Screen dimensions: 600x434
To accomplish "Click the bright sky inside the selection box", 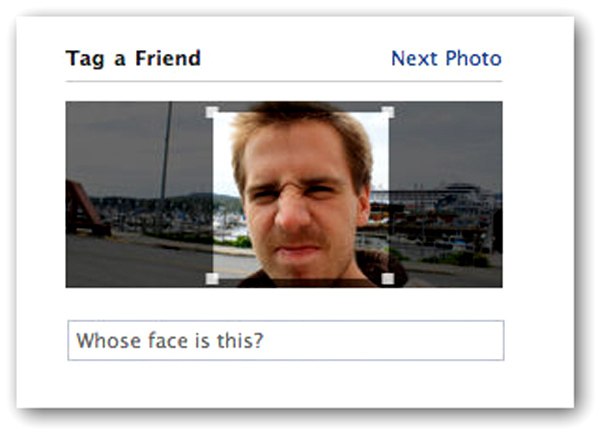I will [x=378, y=150].
